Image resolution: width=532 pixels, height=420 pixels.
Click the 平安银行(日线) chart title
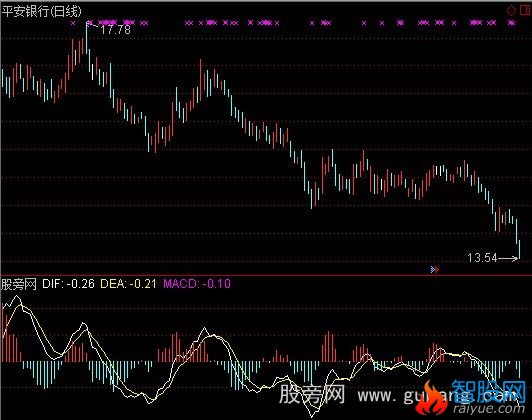(42, 11)
